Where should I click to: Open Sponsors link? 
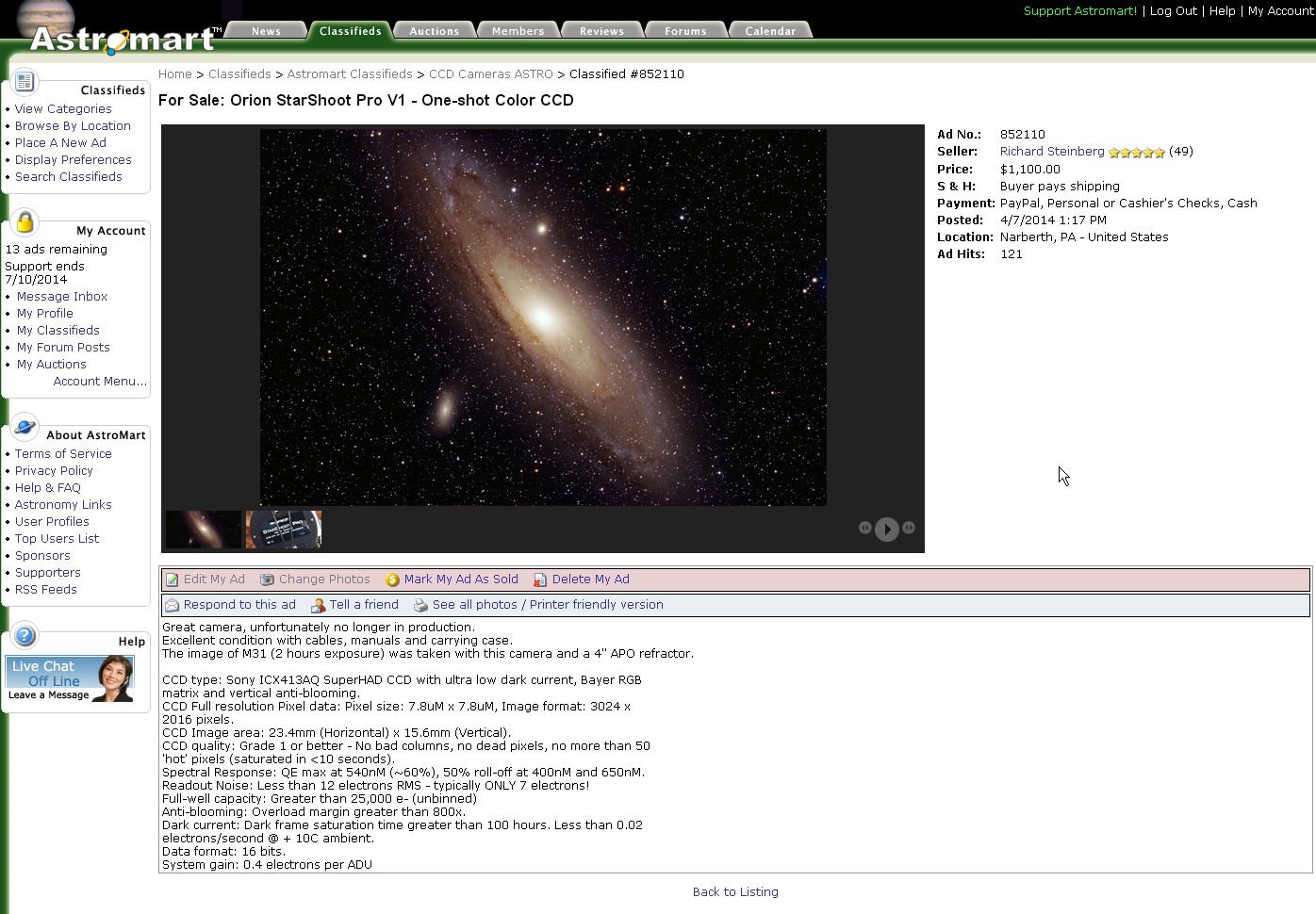[42, 556]
